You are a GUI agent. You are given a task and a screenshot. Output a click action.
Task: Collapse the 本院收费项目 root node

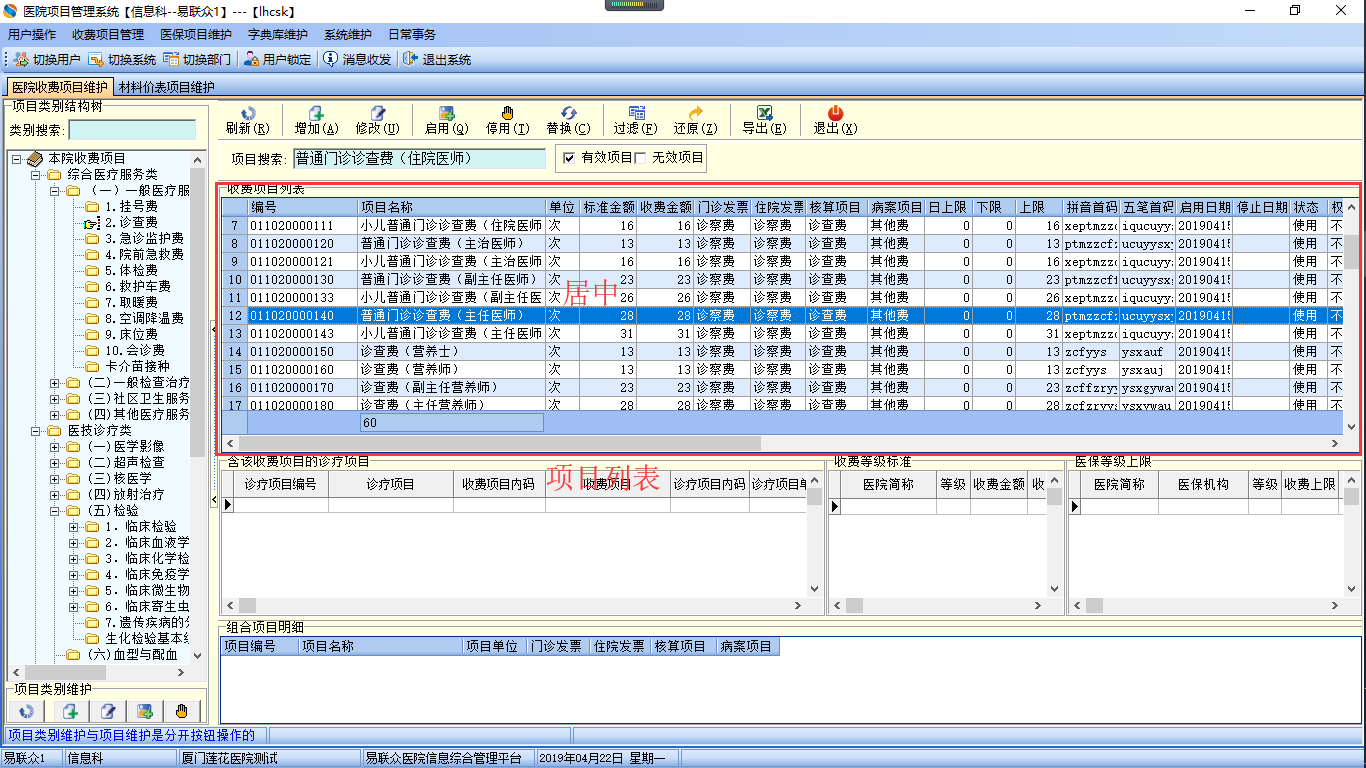(16, 158)
